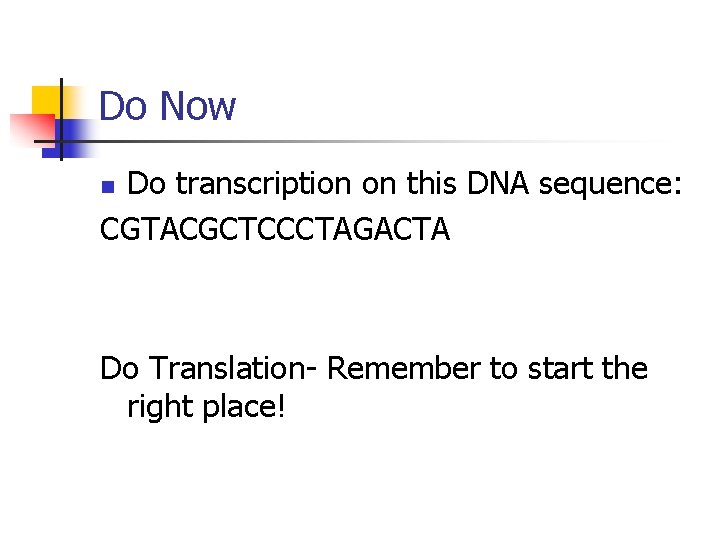Click the word "Now" in slide title
Viewport: 720px width, 540px height.
pos(196,106)
